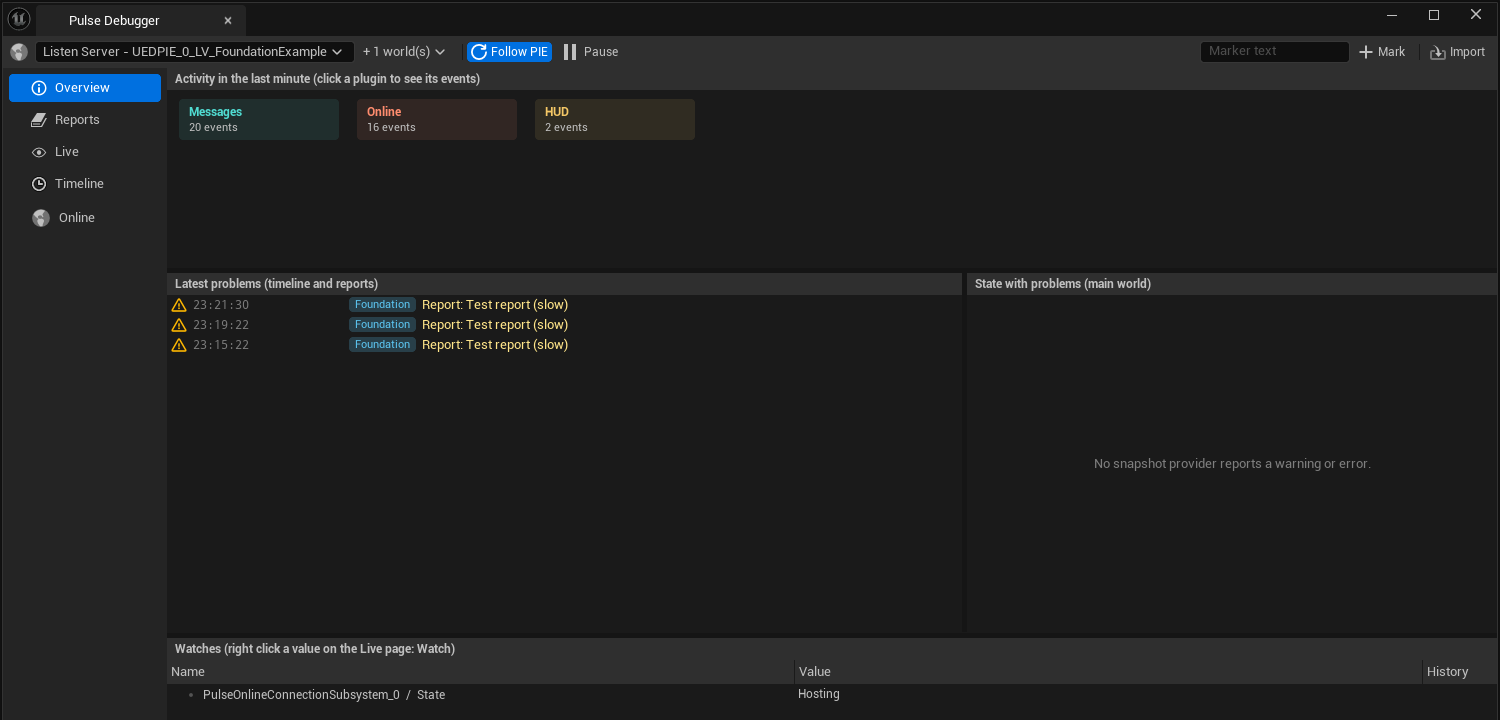This screenshot has height=720, width=1500.
Task: Click the Online globe icon in sidebar
Action: (40, 218)
